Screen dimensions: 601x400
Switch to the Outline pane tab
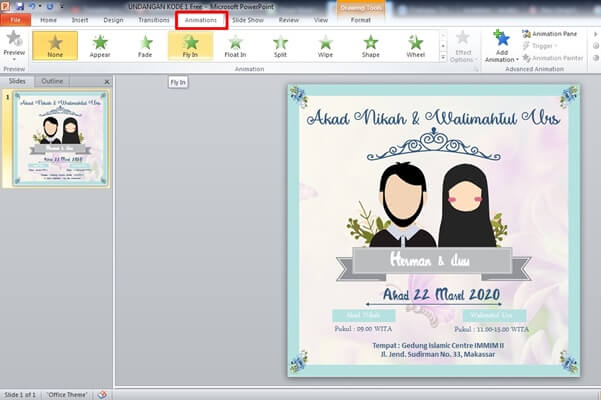[52, 81]
